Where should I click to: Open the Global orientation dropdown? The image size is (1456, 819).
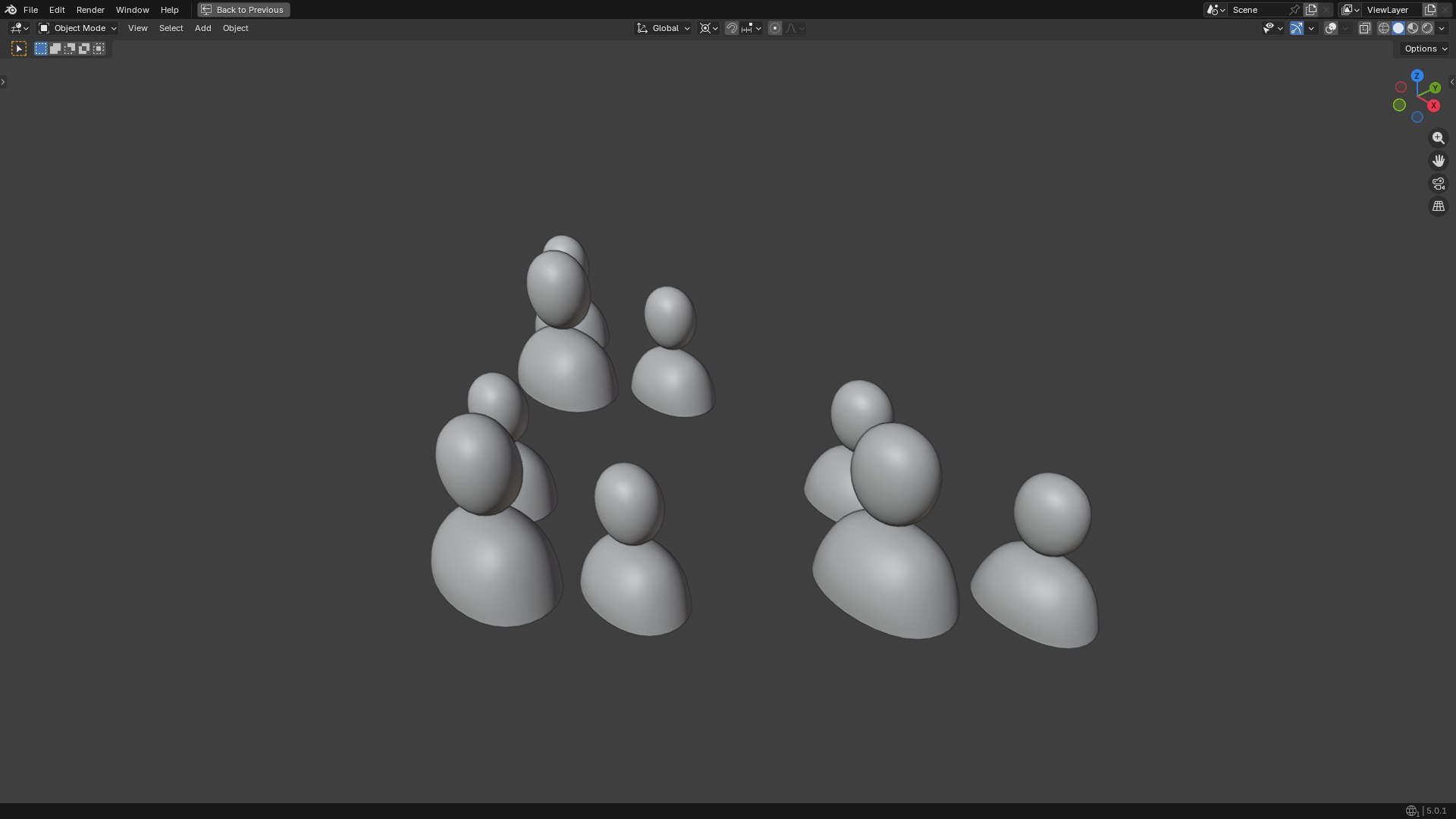tap(663, 28)
